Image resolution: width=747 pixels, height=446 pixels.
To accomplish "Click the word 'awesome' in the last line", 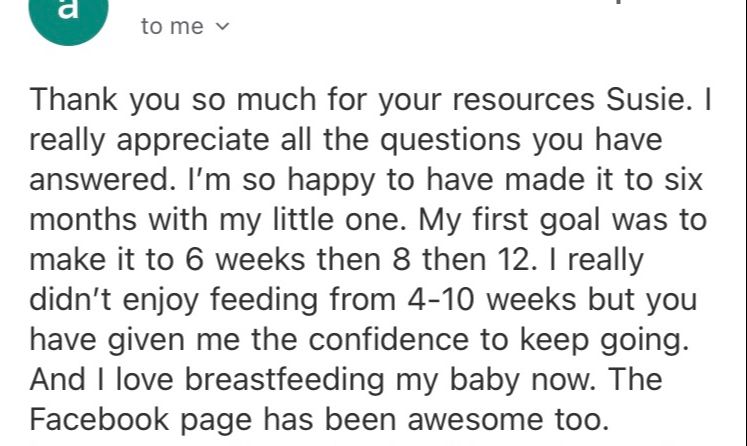I will 474,420.
